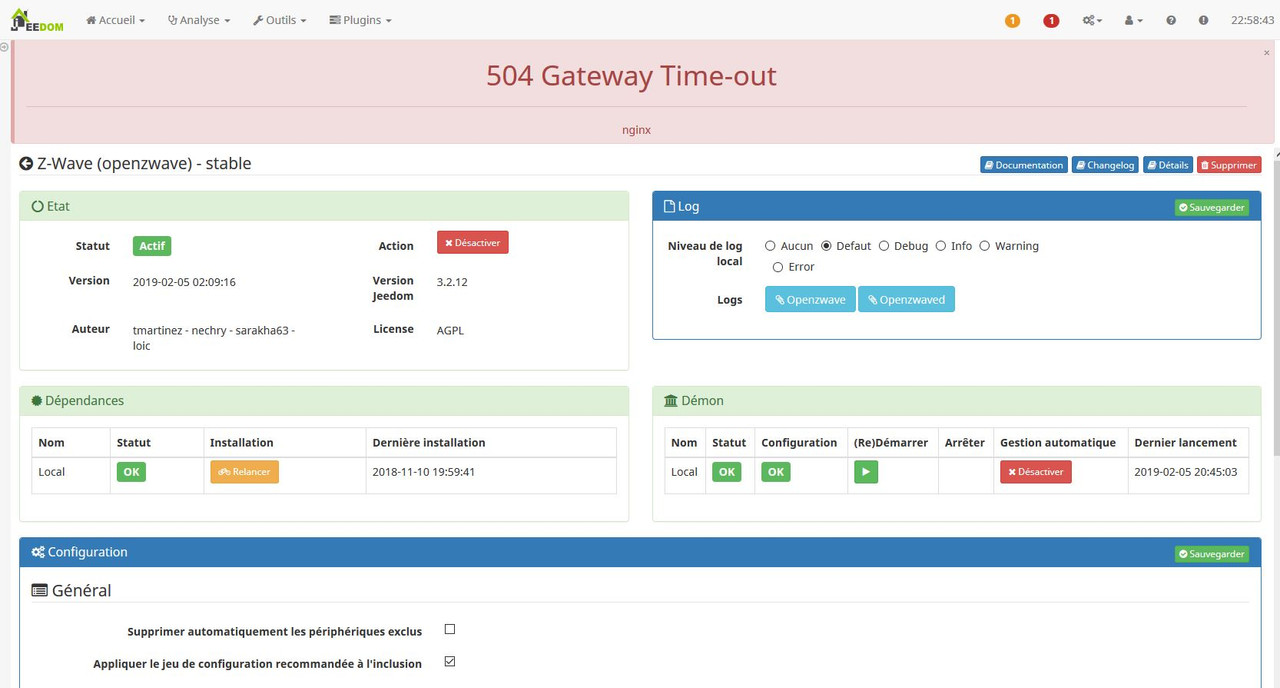The image size is (1280, 688).
Task: Open the Analyse menu
Action: 199,20
